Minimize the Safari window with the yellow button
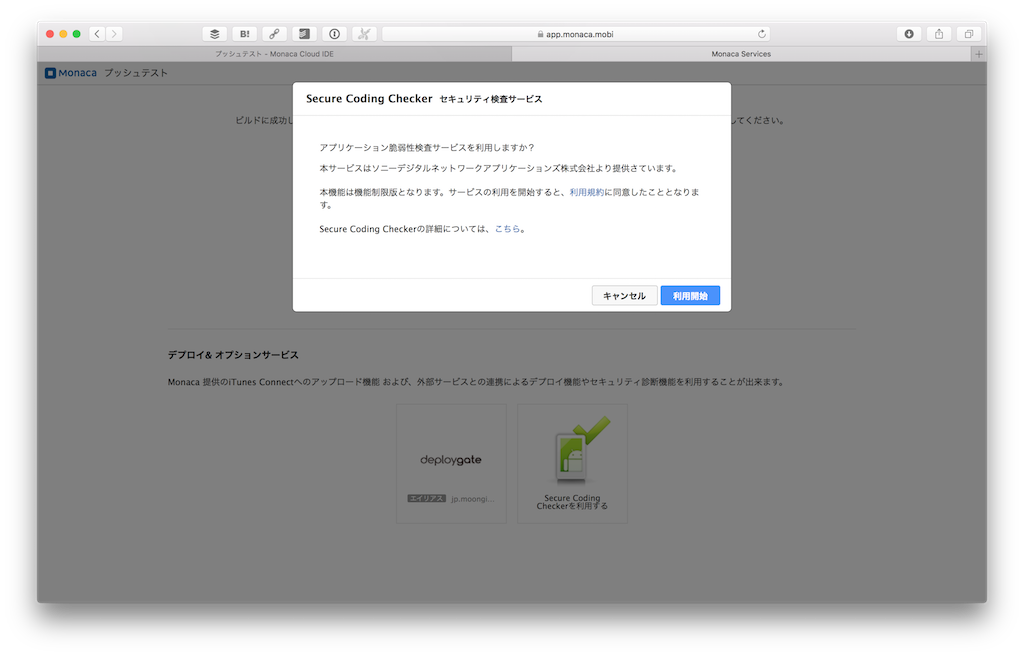The height and width of the screenshot is (656, 1024). click(63, 34)
